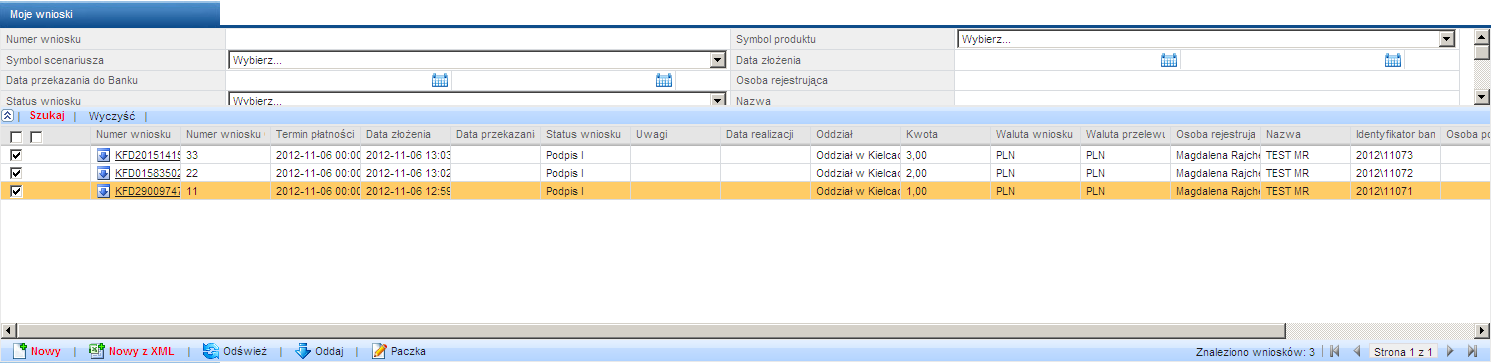
Task: Open second calendar for Data przekazania do Banku
Action: tap(663, 80)
